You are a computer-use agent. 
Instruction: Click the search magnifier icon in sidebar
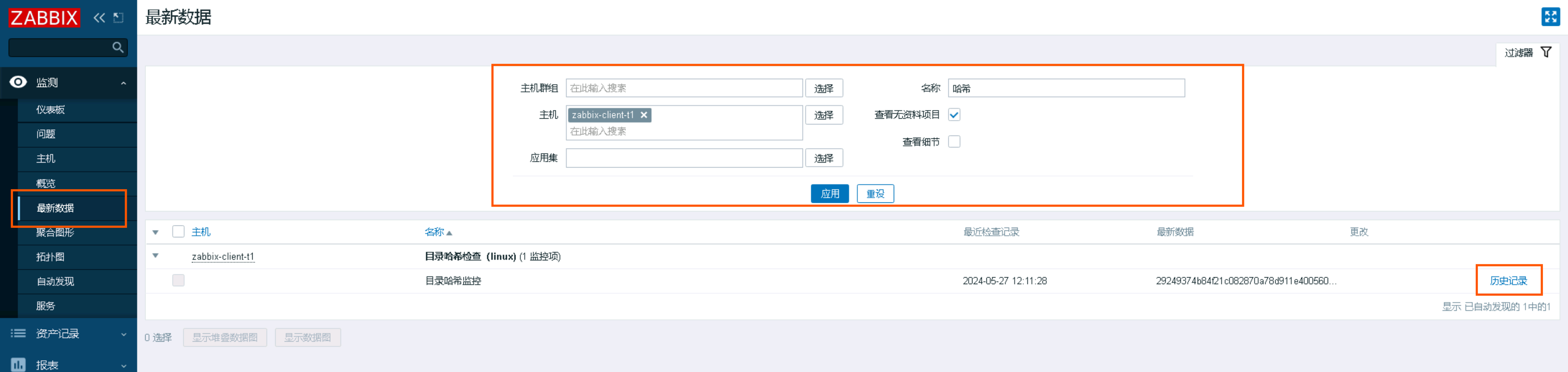(118, 47)
